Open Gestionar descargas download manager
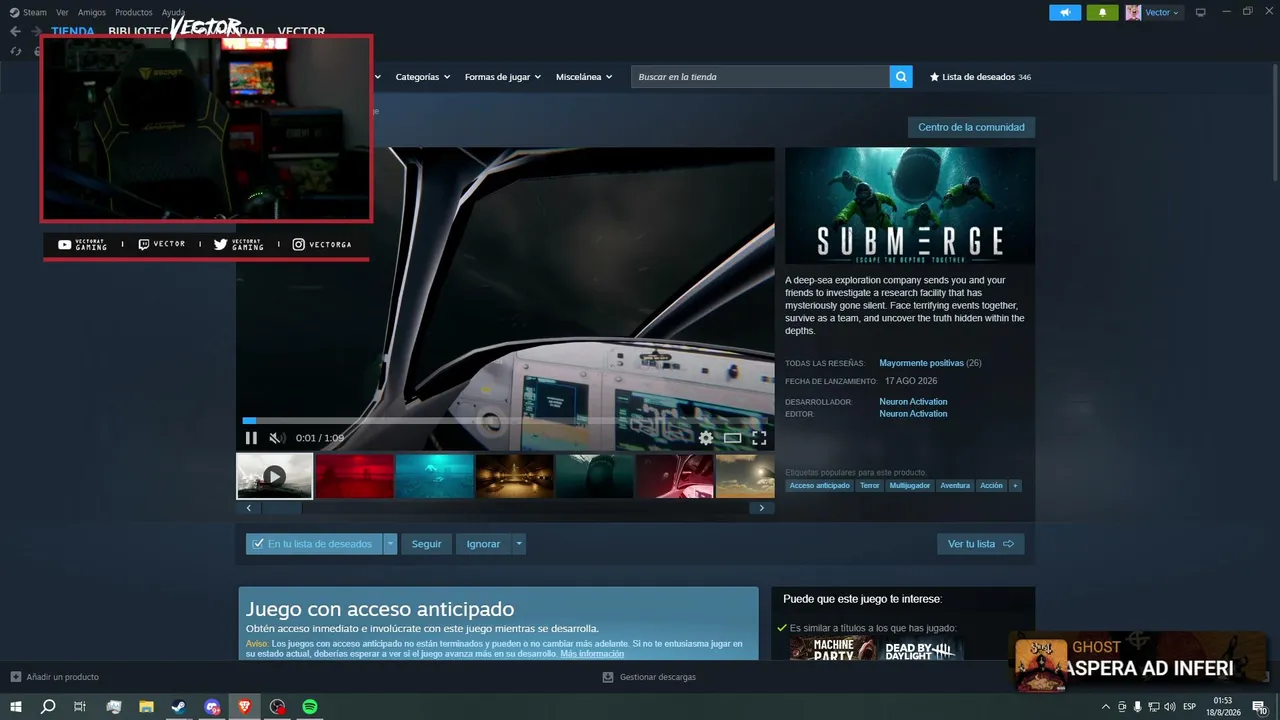The image size is (1280, 720). coord(649,677)
